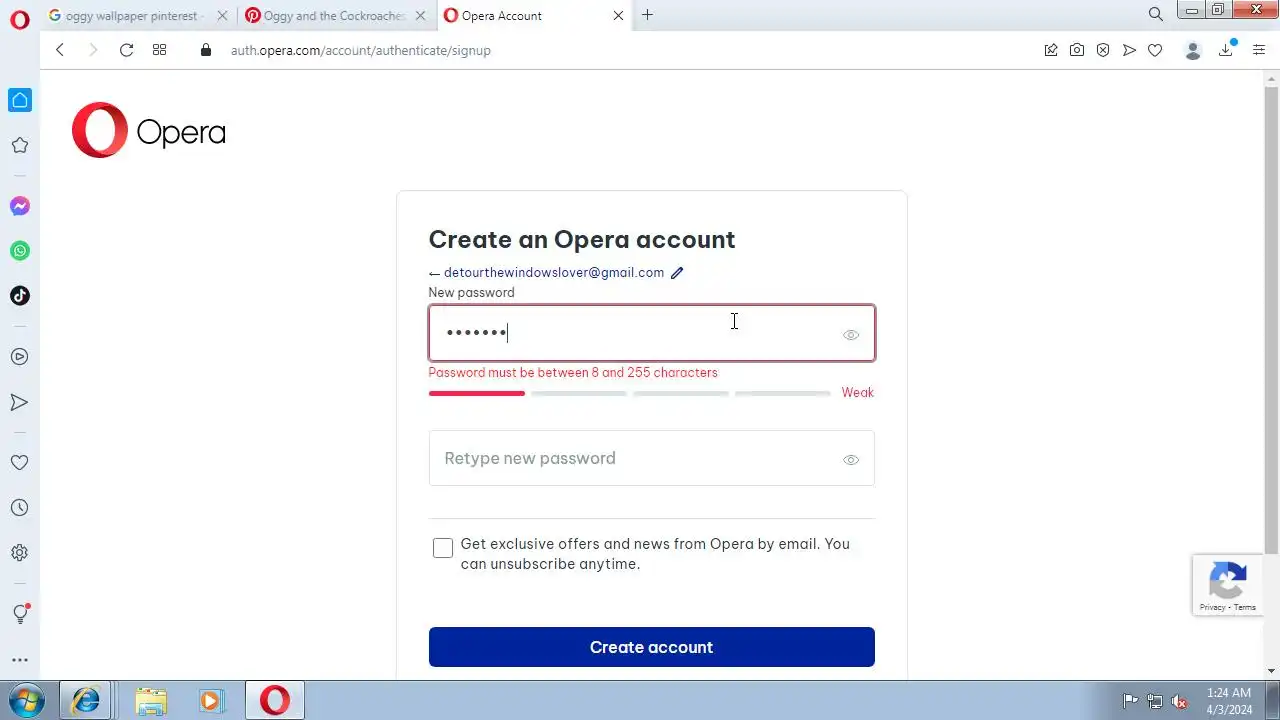This screenshot has height=720, width=1280.
Task: Open My Flow arrow icon in sidebar
Action: (x=19, y=402)
